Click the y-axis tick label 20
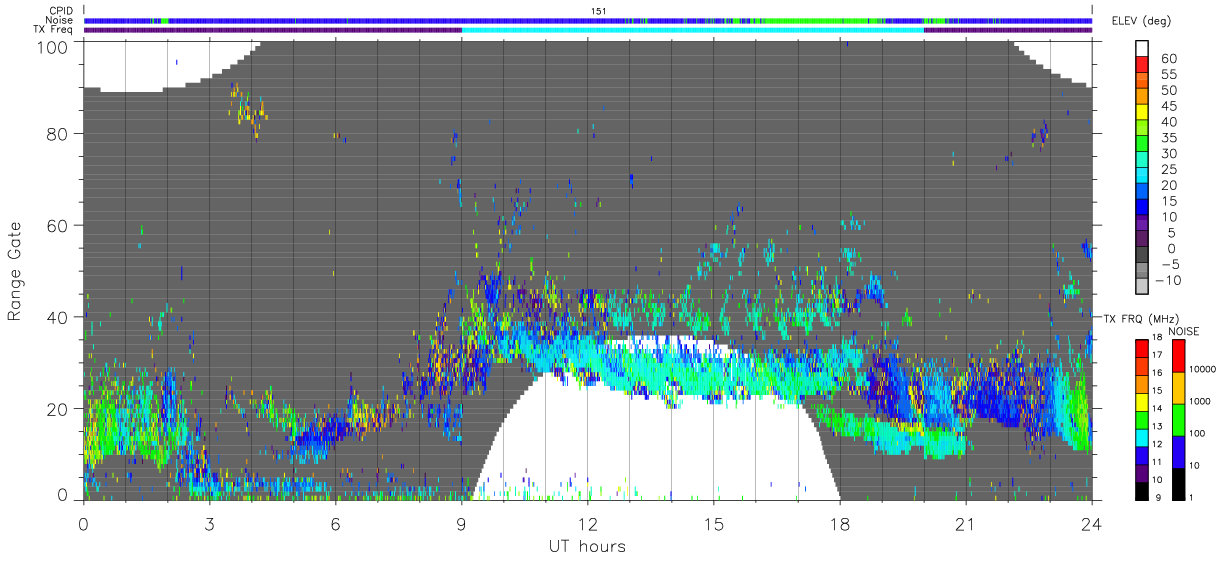Viewport: 1228px width, 567px height. click(x=59, y=409)
